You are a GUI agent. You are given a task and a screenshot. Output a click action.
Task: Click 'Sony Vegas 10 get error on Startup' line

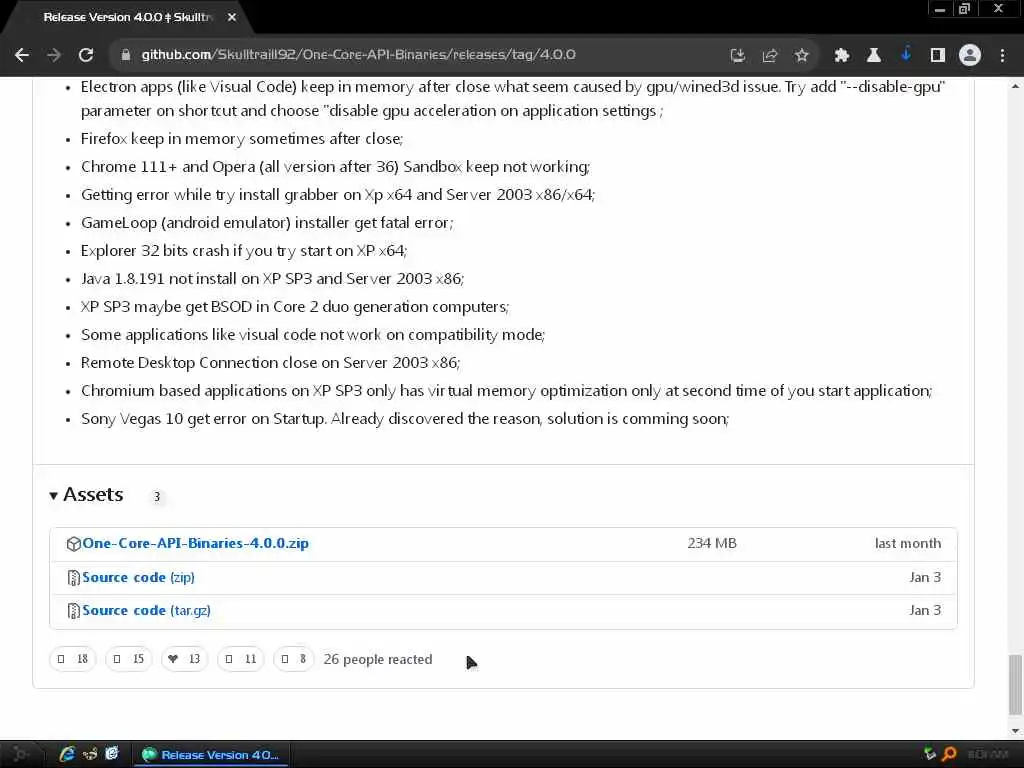(x=405, y=419)
